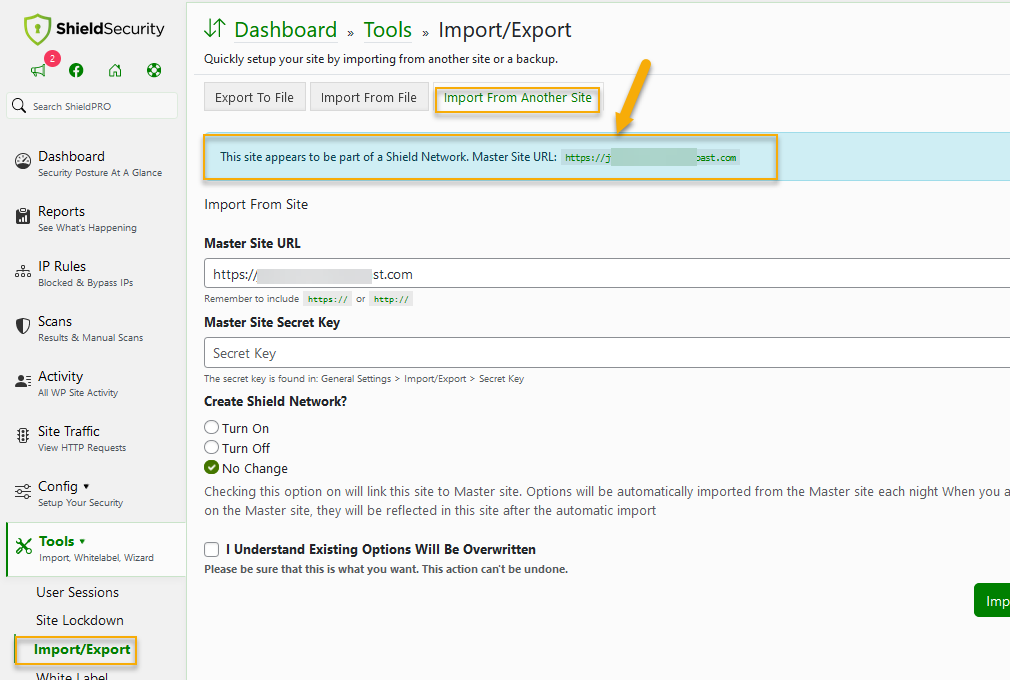Open the announcements megaphone icon

(38, 70)
